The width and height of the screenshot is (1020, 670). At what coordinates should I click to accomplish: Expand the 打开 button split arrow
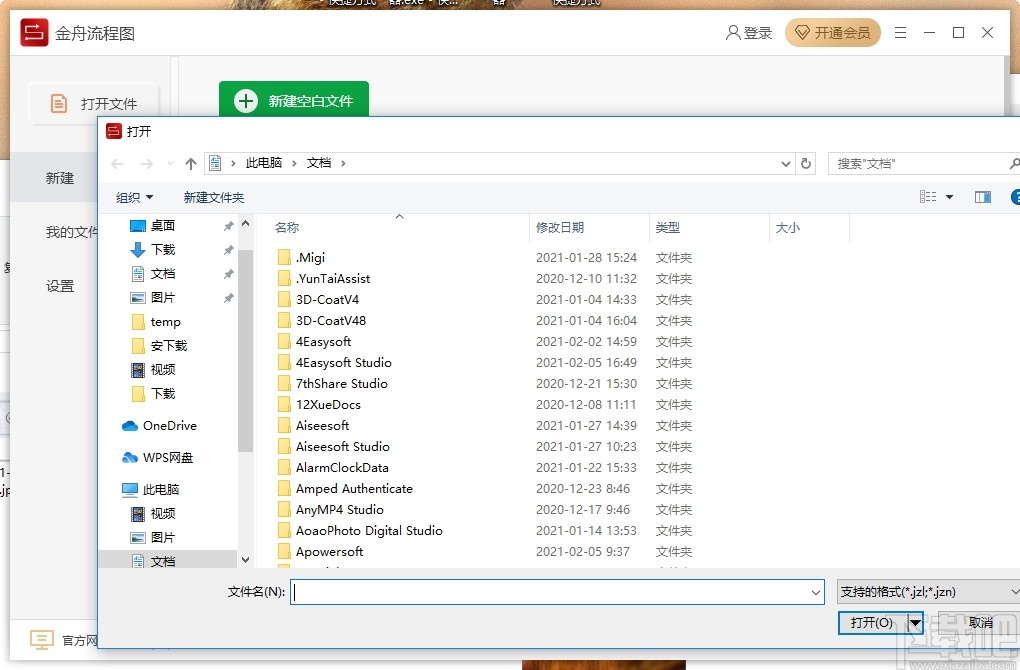(915, 623)
